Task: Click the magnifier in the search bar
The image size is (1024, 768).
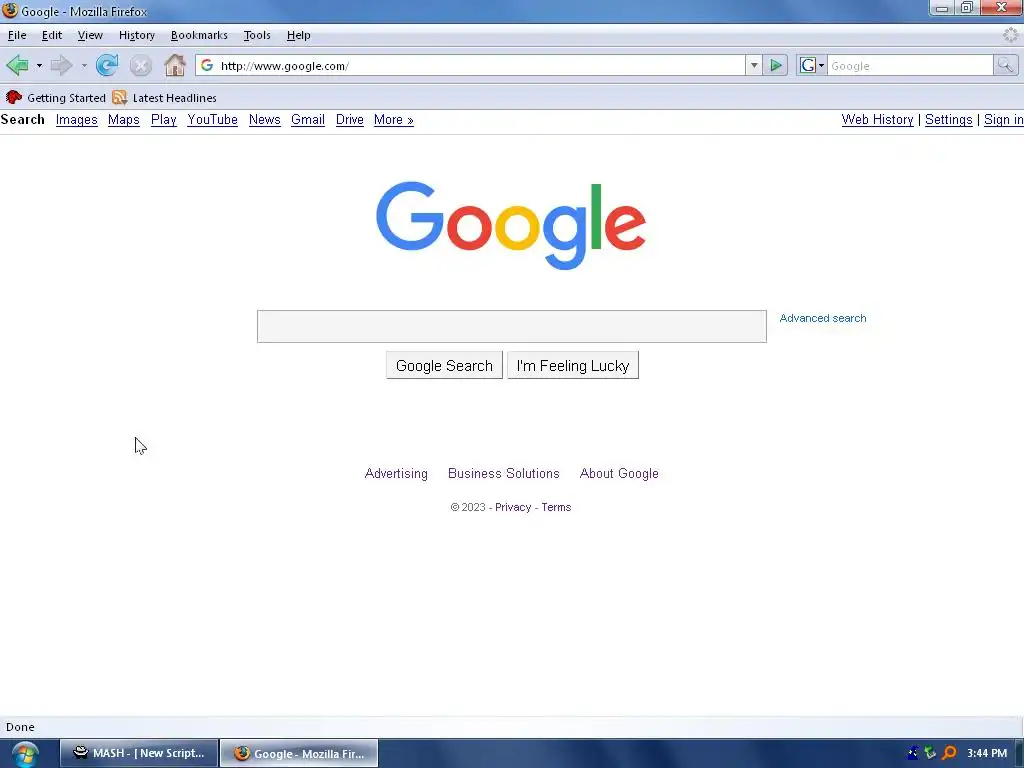Action: [1005, 65]
